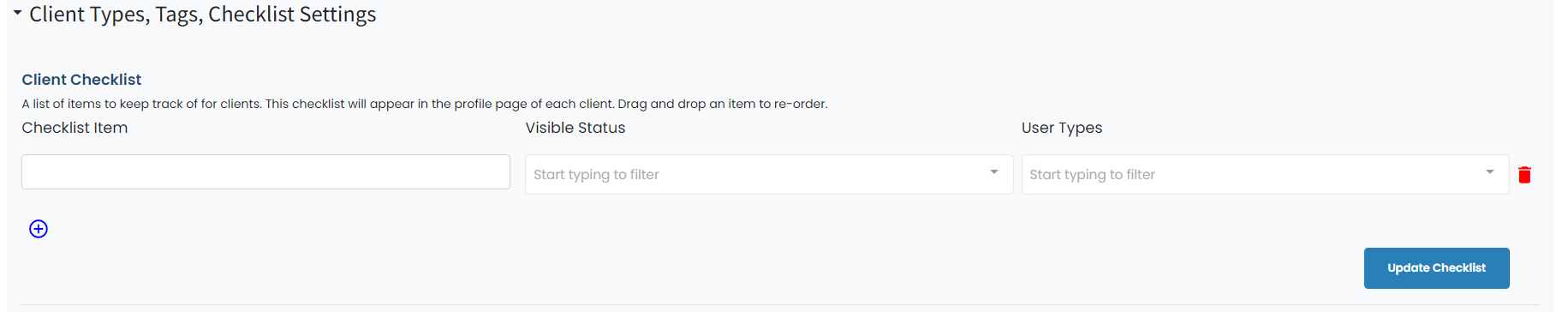Click the sentence about the client profile page
1568x312 pixels.
(x=440, y=104)
